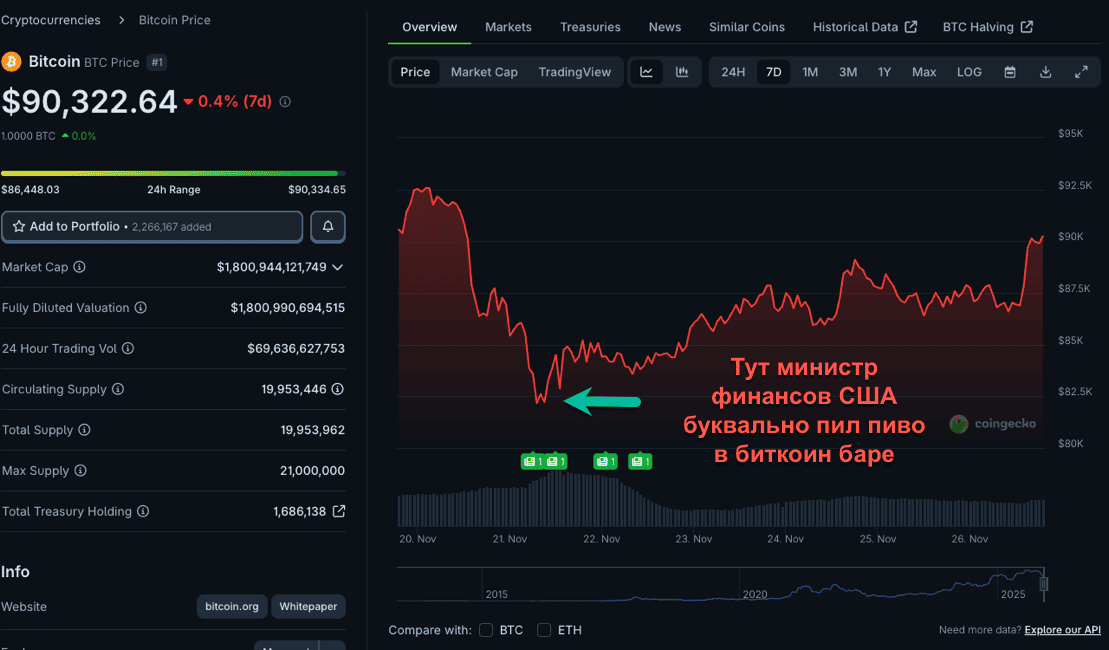Open the Markets tab
Screen dimensions: 1109x650
pos(508,27)
